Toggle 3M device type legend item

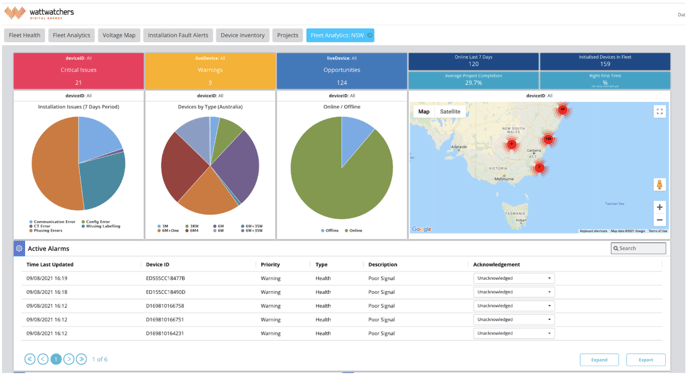[x=163, y=226]
